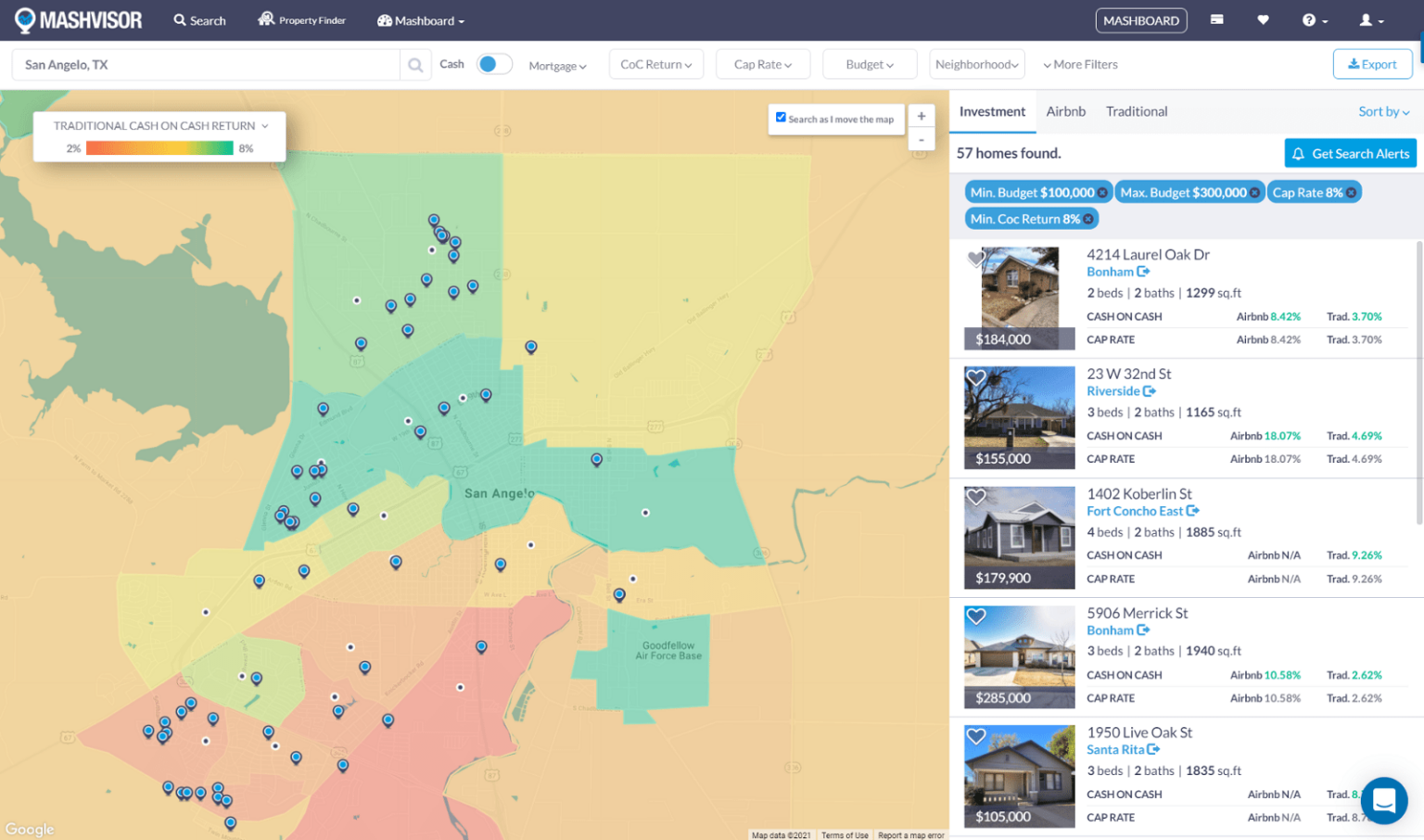1424x840 pixels.
Task: Remove the Cap Rate 8% filter chip
Action: click(x=1352, y=192)
